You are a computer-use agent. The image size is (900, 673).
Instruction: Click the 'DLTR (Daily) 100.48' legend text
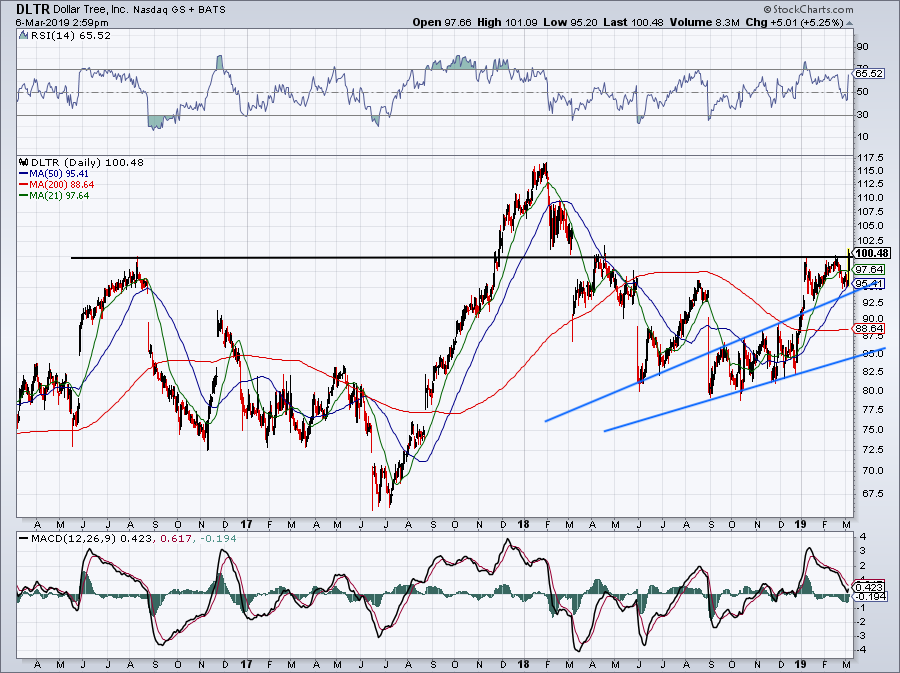point(87,162)
